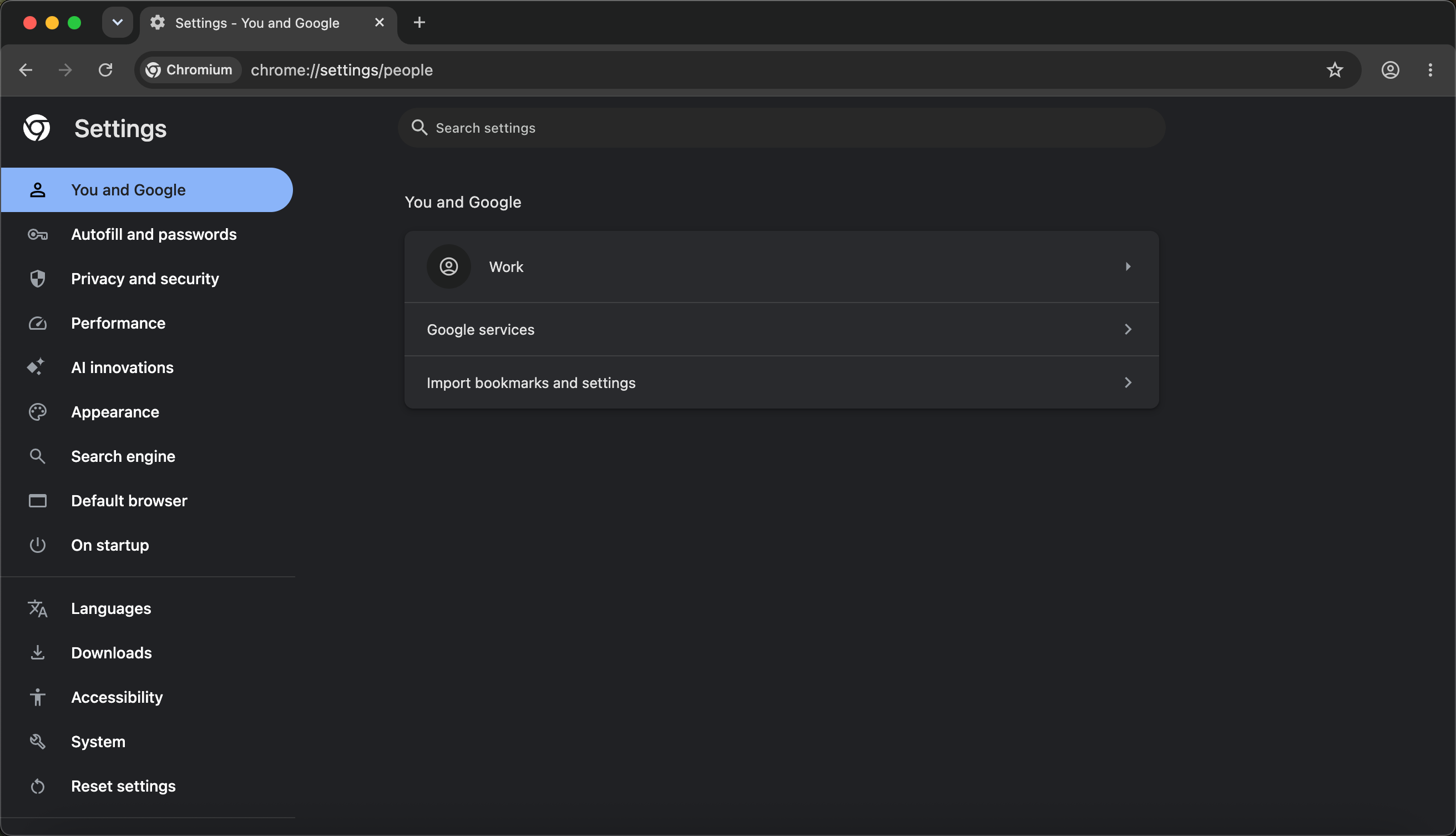The image size is (1456, 836).
Task: Click the magnifier icon in Search settings
Action: [419, 128]
